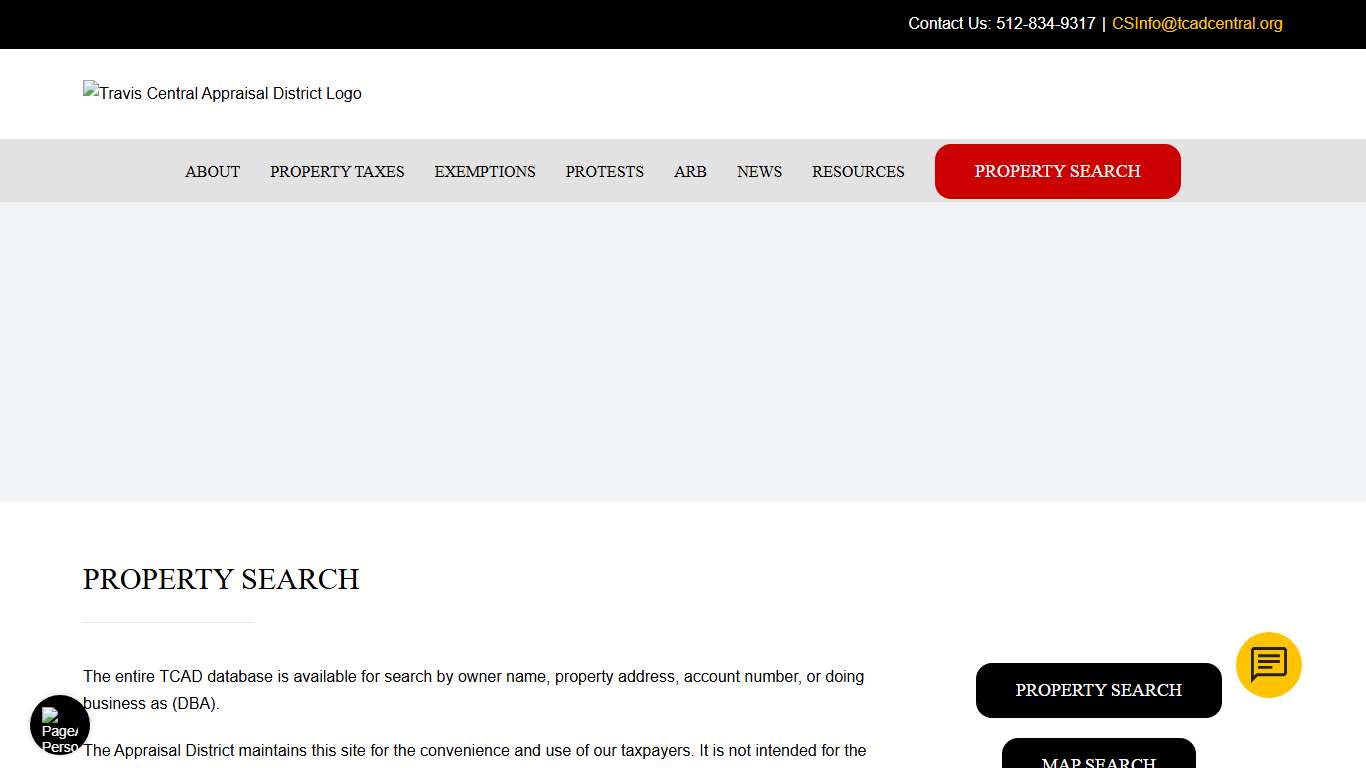Select EXEMPTIONS in the navigation bar

point(485,172)
